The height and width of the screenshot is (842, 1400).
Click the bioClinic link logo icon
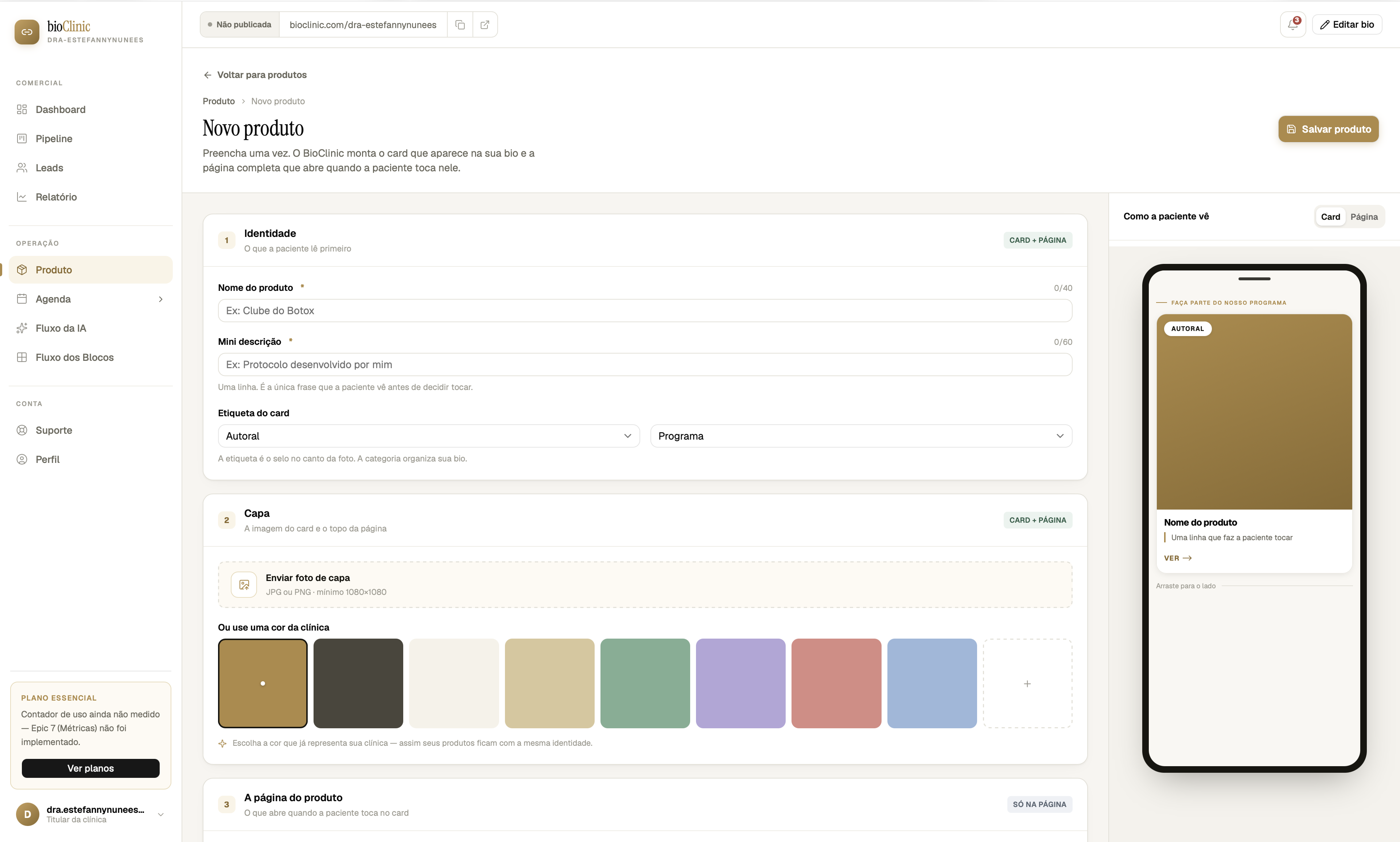pos(27,32)
